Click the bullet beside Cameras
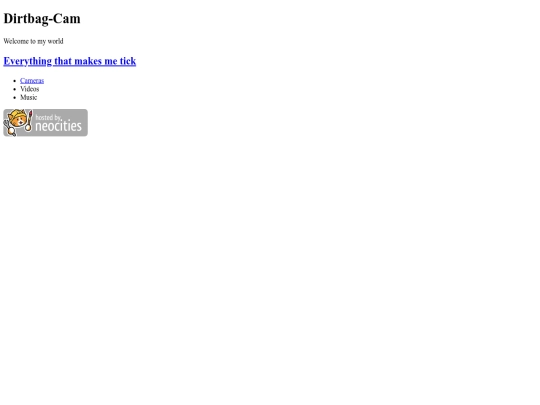 click(x=14, y=81)
